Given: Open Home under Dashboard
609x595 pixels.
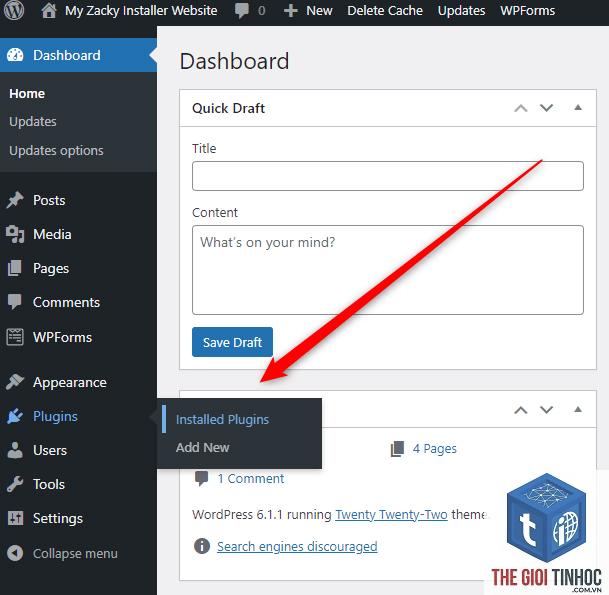Looking at the screenshot, I should 27,94.
